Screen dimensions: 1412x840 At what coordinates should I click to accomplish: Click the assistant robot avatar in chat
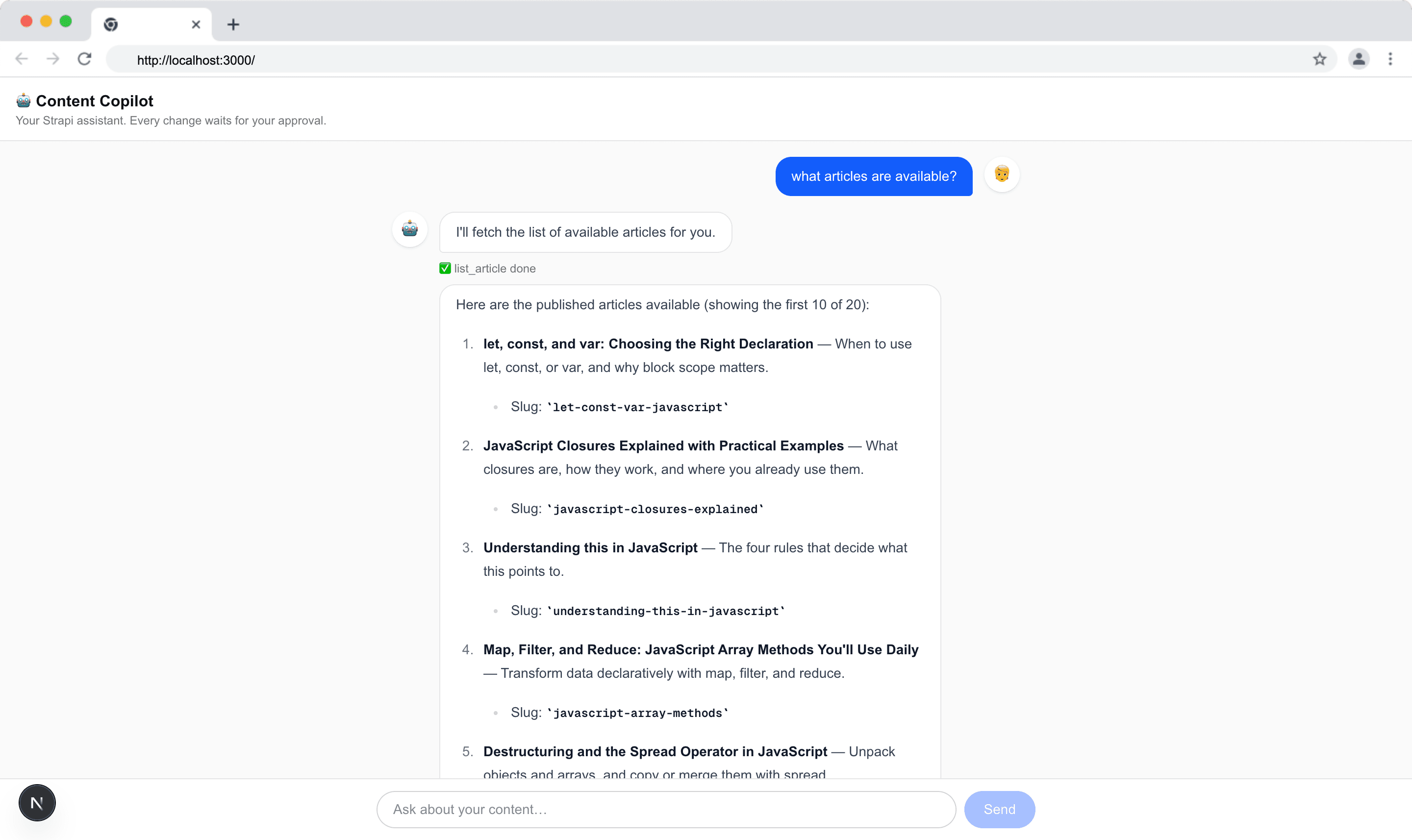point(410,229)
